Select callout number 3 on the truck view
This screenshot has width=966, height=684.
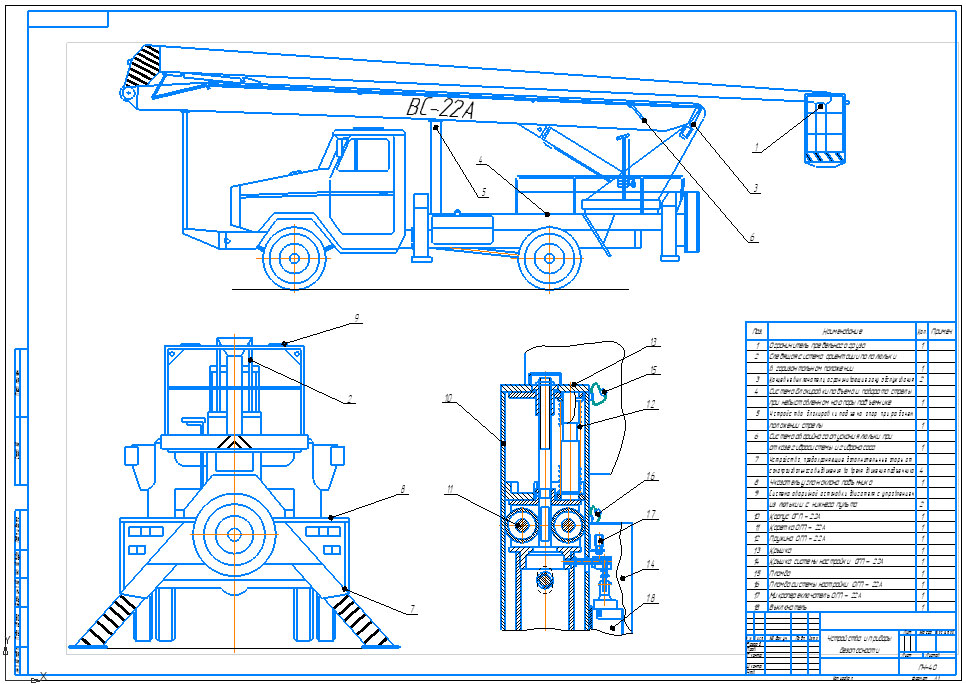tap(755, 189)
